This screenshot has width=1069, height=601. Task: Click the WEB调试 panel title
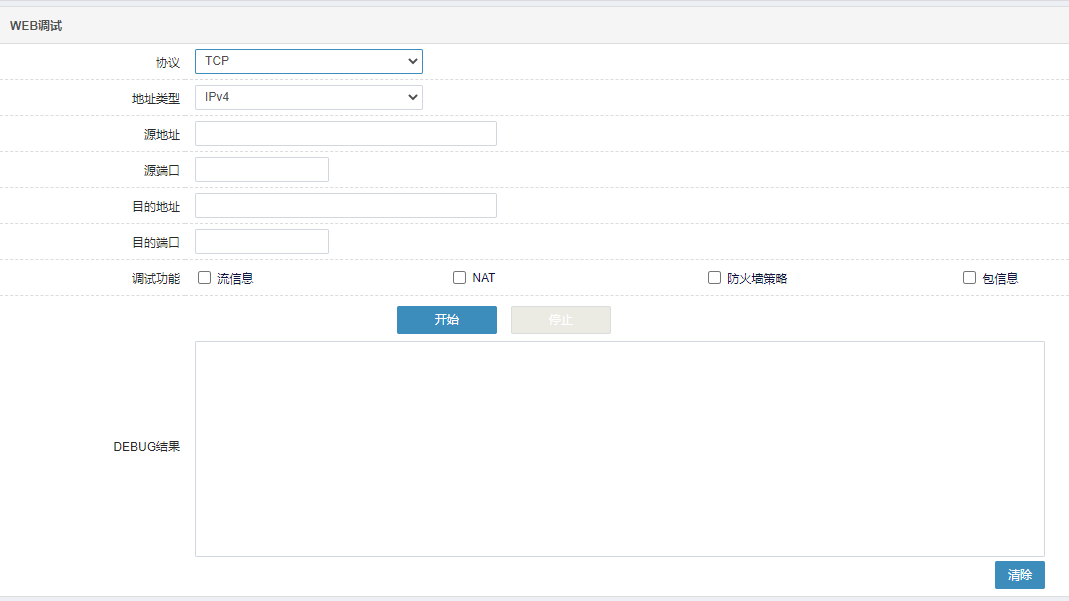[36, 26]
